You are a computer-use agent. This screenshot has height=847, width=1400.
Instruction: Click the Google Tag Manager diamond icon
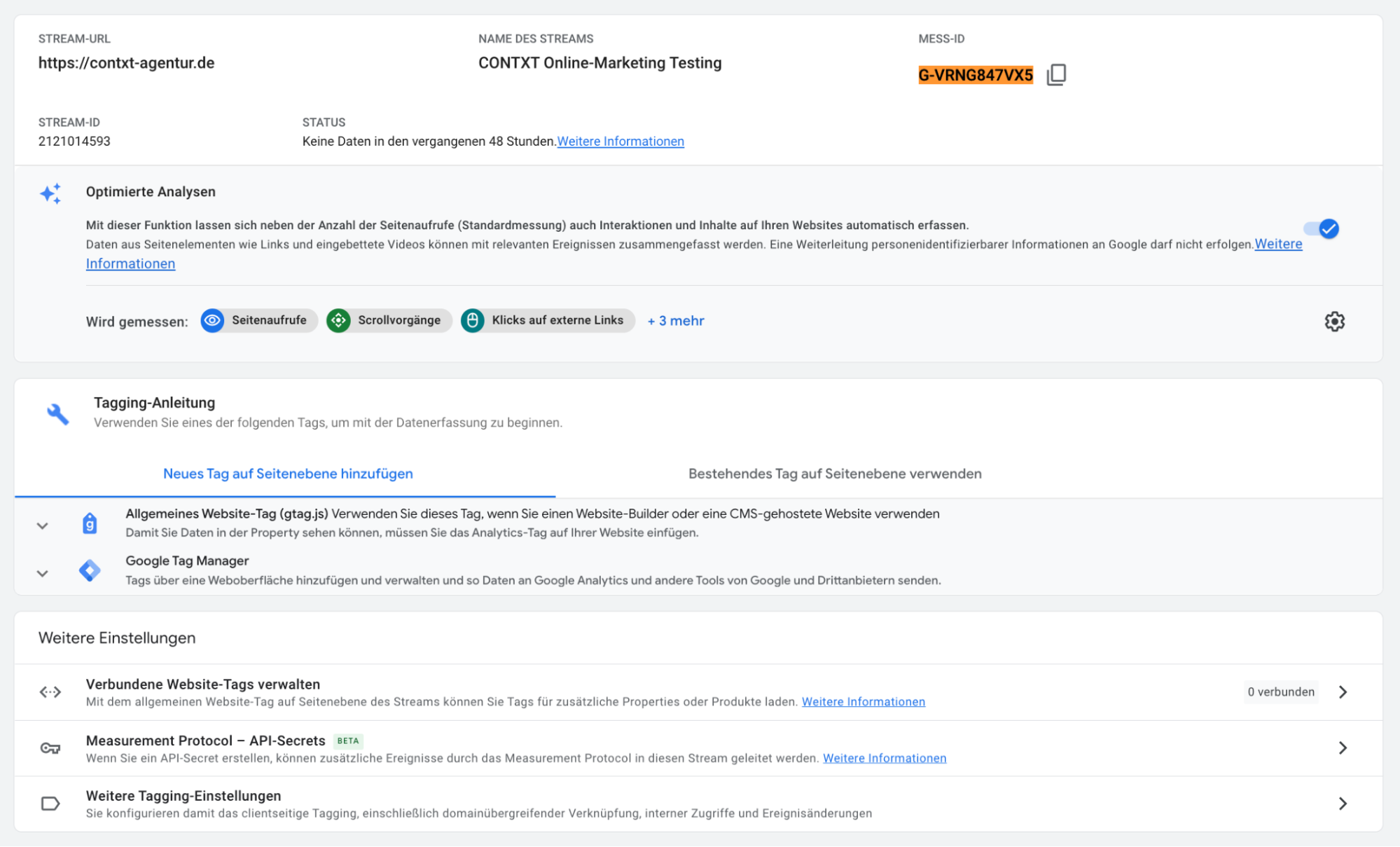[x=90, y=570]
